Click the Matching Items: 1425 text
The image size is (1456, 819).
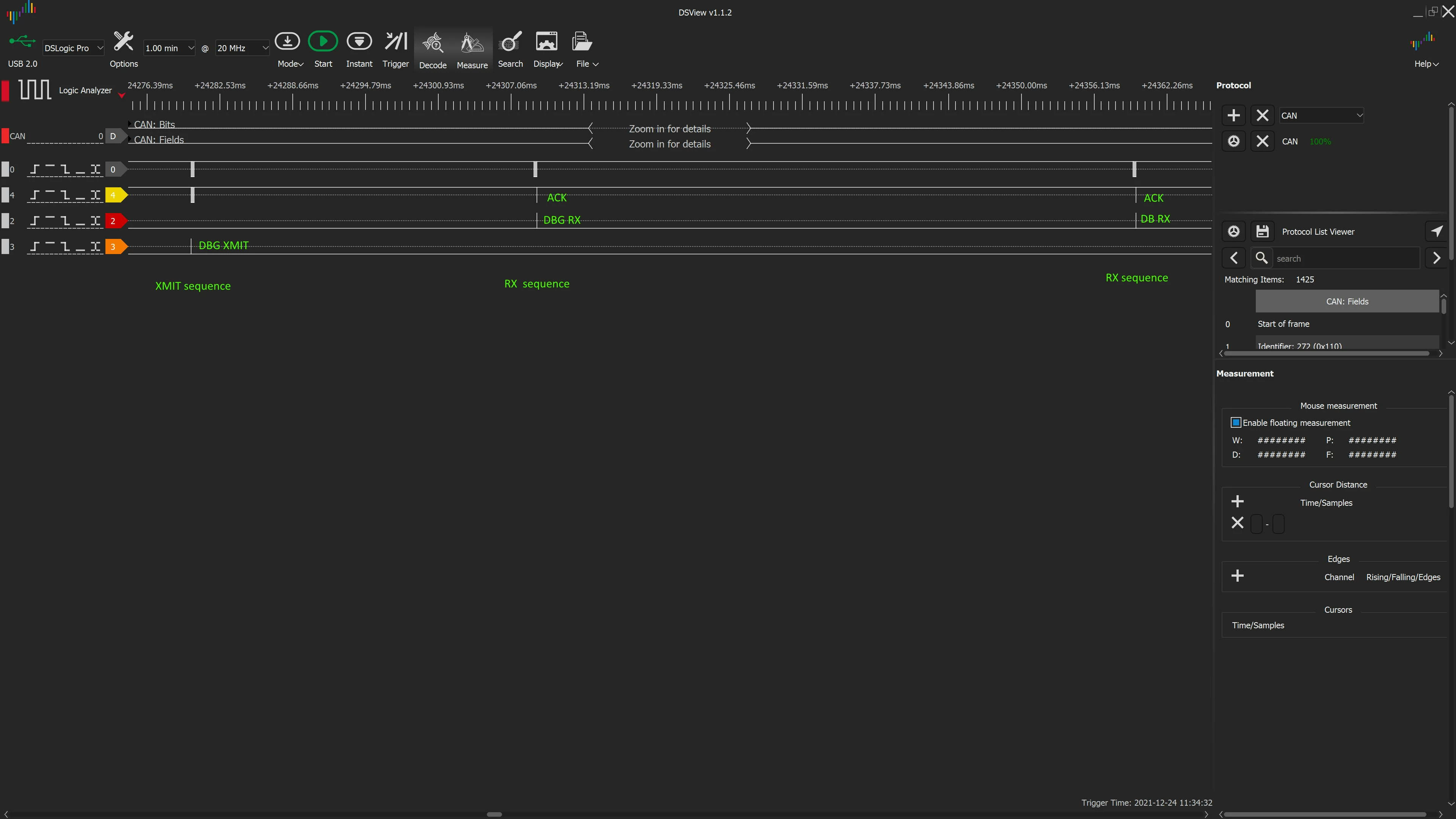(x=1269, y=279)
